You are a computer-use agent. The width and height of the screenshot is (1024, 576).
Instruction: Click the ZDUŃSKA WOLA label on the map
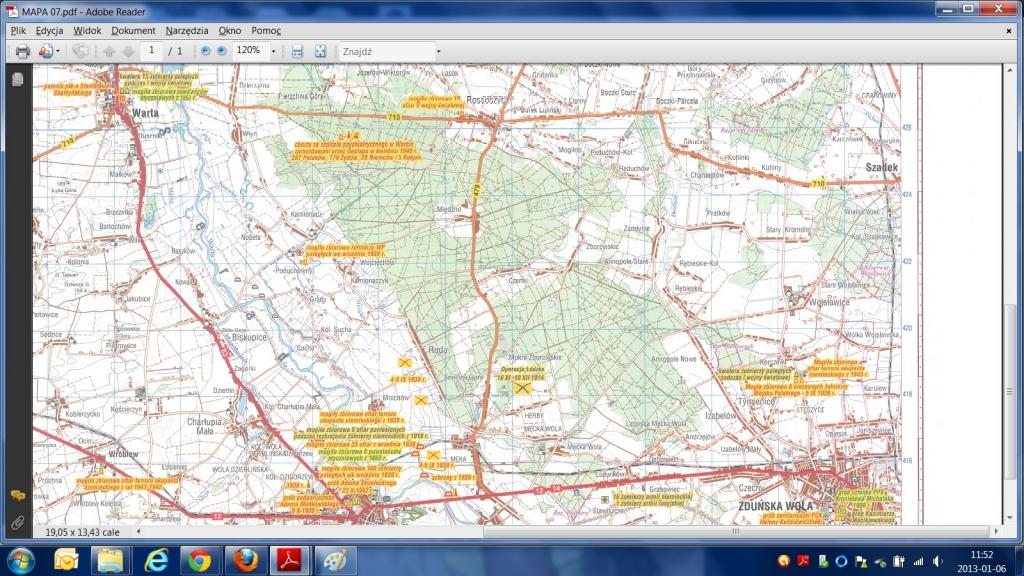point(775,506)
